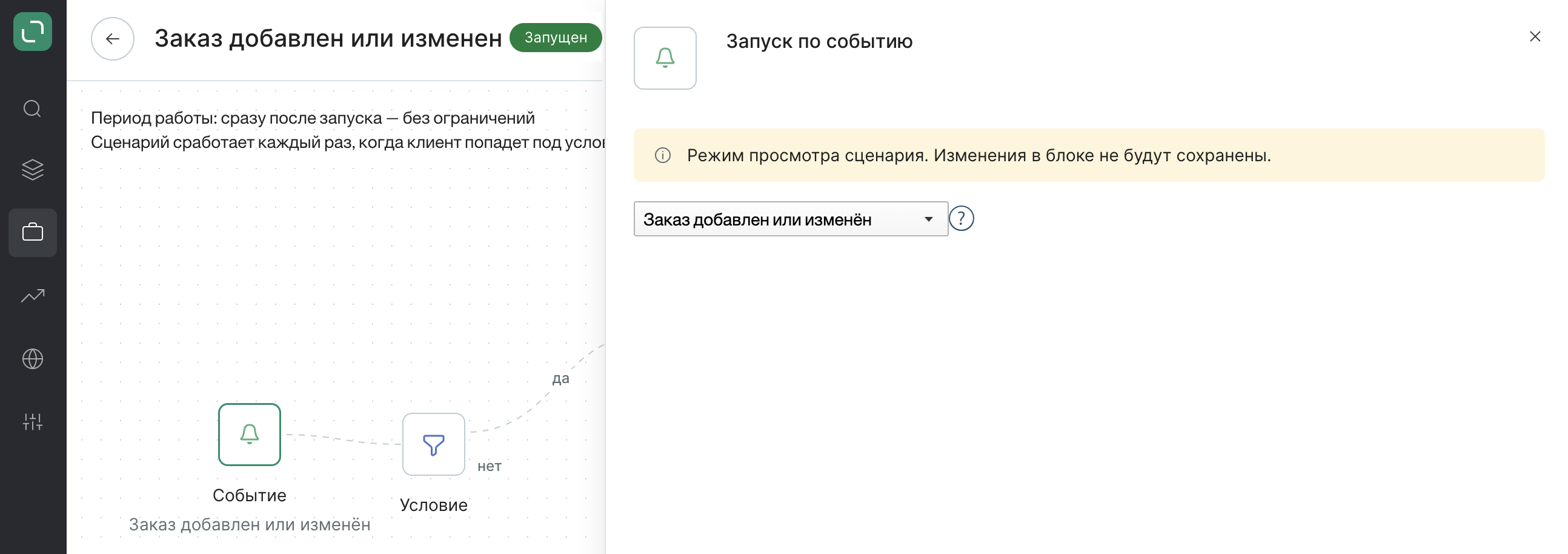
Task: Click the globe sidebar icon
Action: [32, 359]
